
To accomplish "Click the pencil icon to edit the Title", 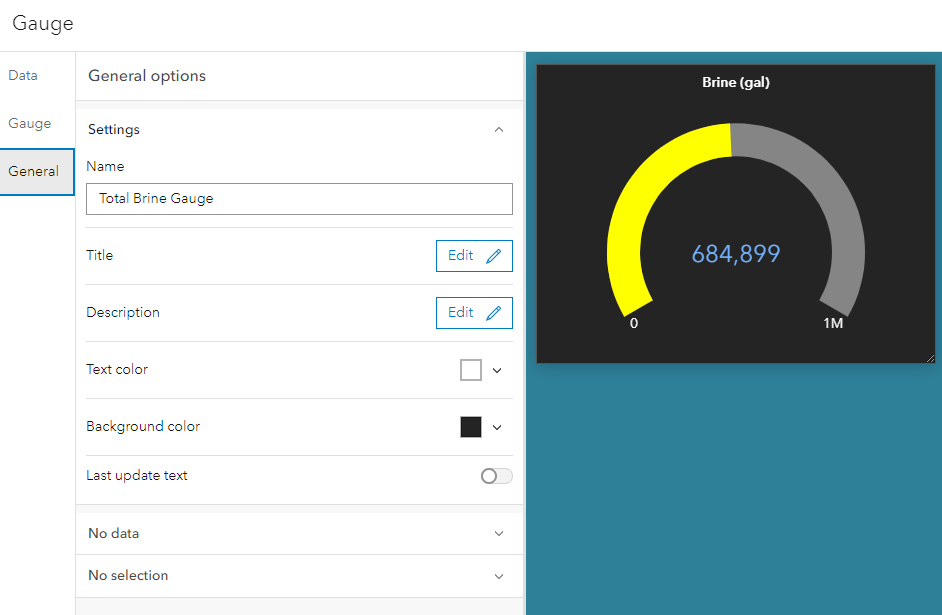I will click(494, 256).
